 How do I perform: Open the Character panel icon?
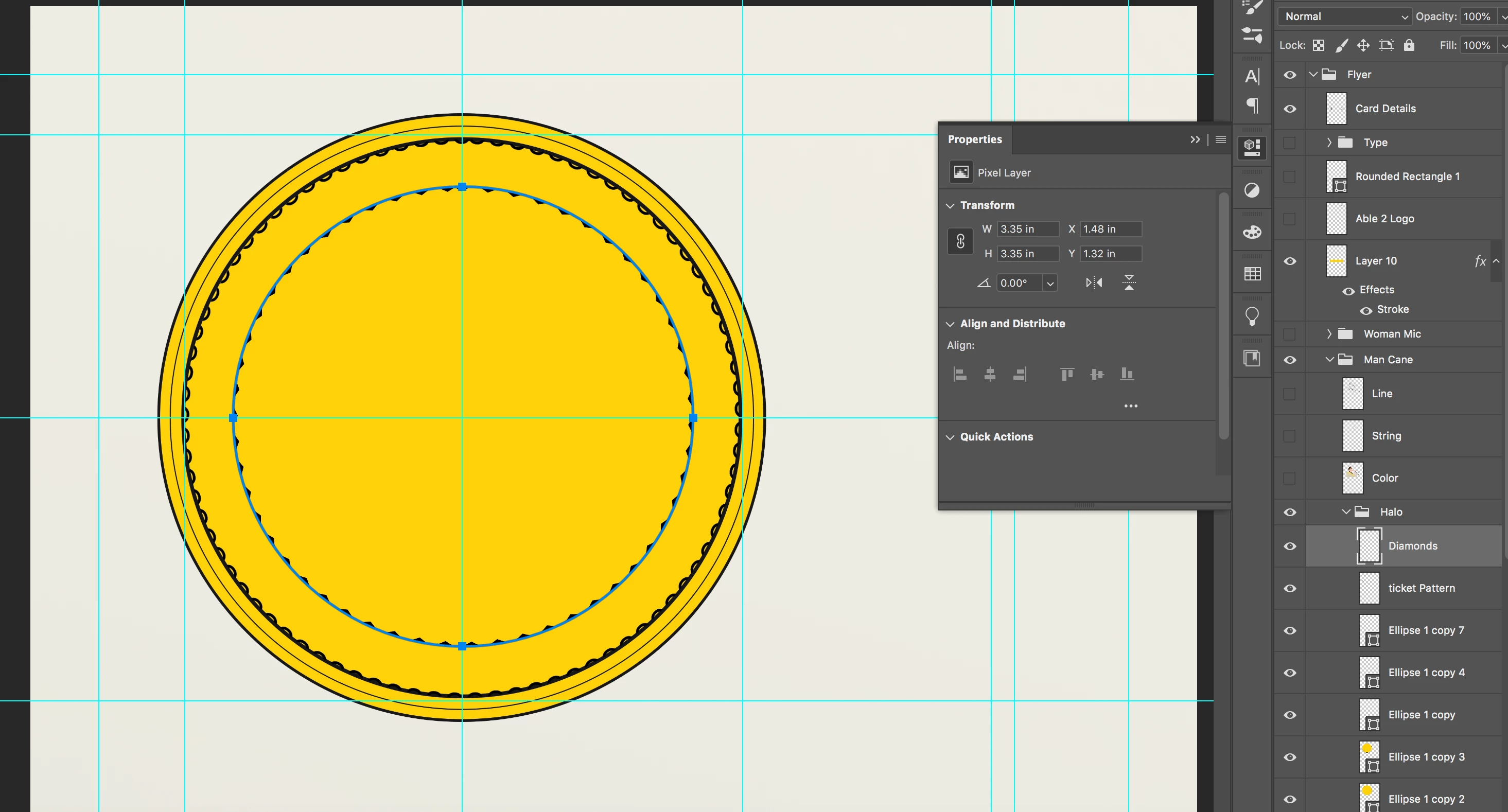[1252, 76]
